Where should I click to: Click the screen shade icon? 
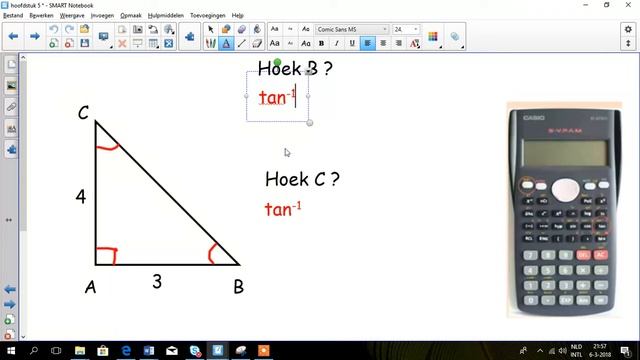[138, 43]
